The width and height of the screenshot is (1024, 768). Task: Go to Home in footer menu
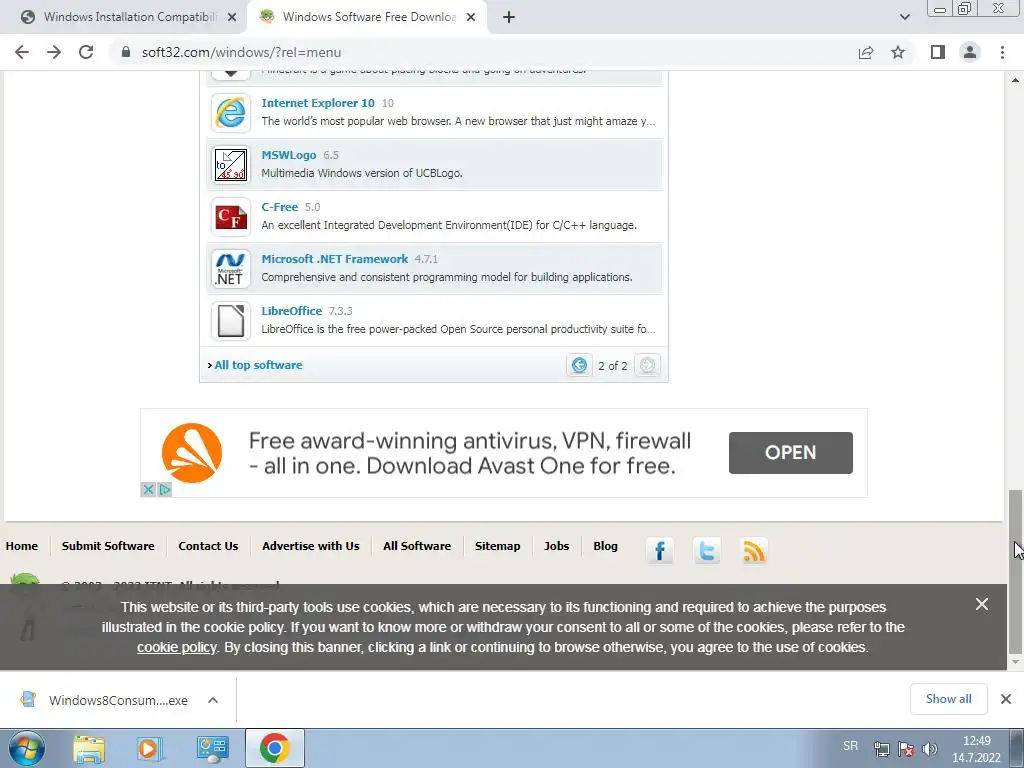[x=22, y=546]
